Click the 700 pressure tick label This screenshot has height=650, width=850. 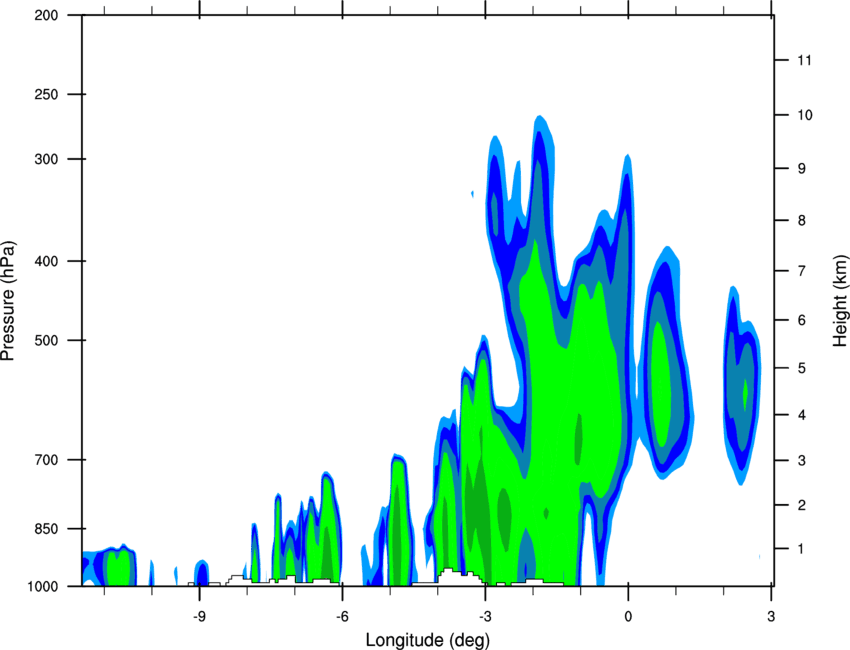(x=46, y=460)
